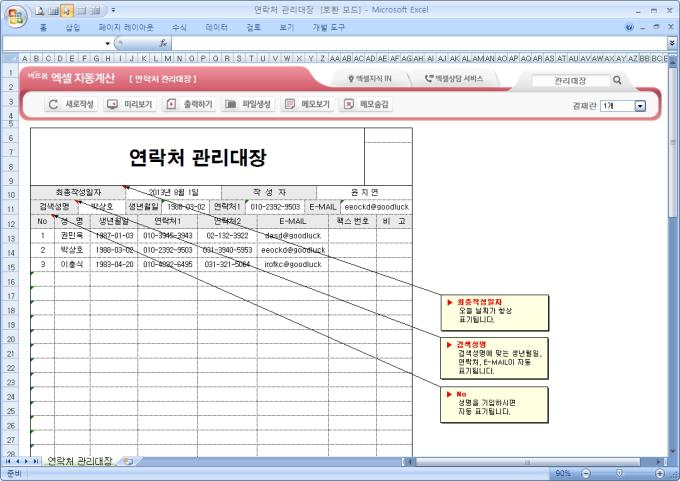This screenshot has height=481, width=680.
Task: Open the 결재란 dropdown arrow
Action: click(640, 105)
